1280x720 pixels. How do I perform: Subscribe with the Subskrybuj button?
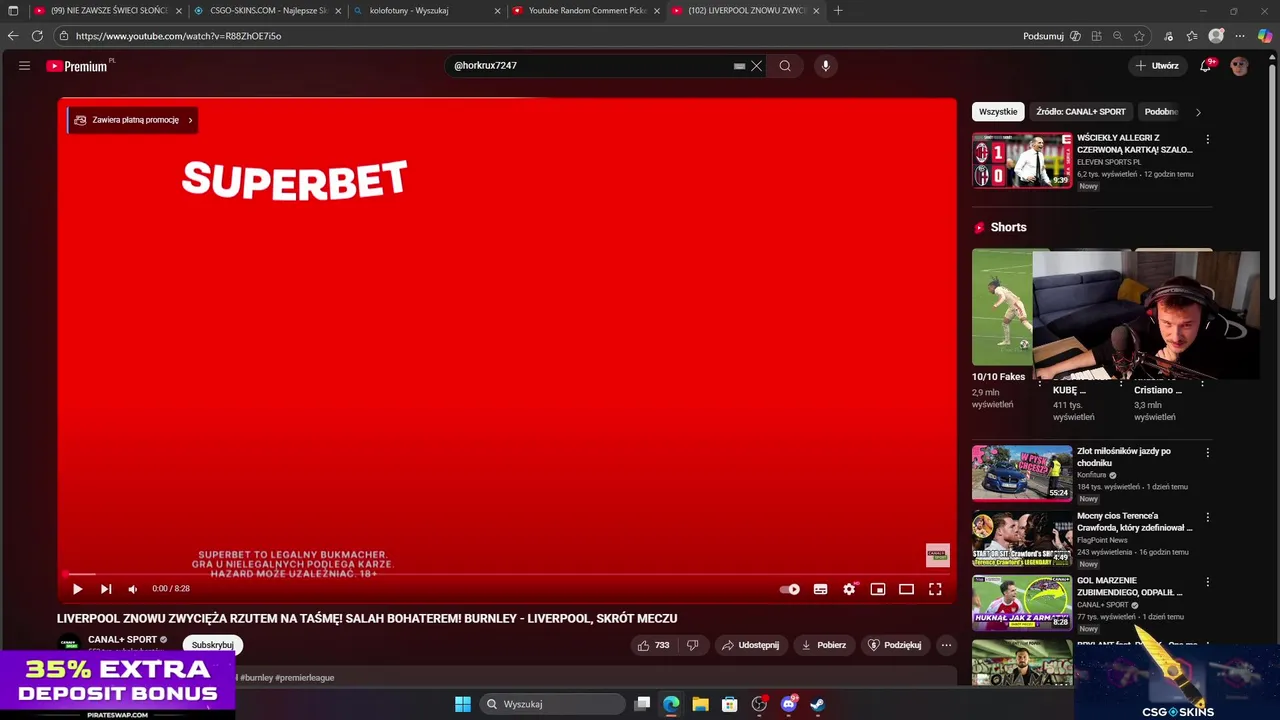(212, 645)
